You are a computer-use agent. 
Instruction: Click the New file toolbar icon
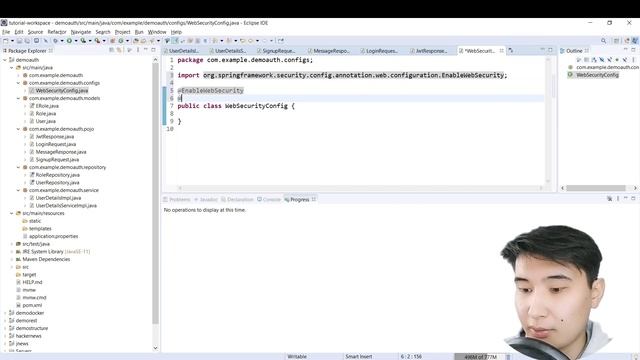tap(6, 41)
